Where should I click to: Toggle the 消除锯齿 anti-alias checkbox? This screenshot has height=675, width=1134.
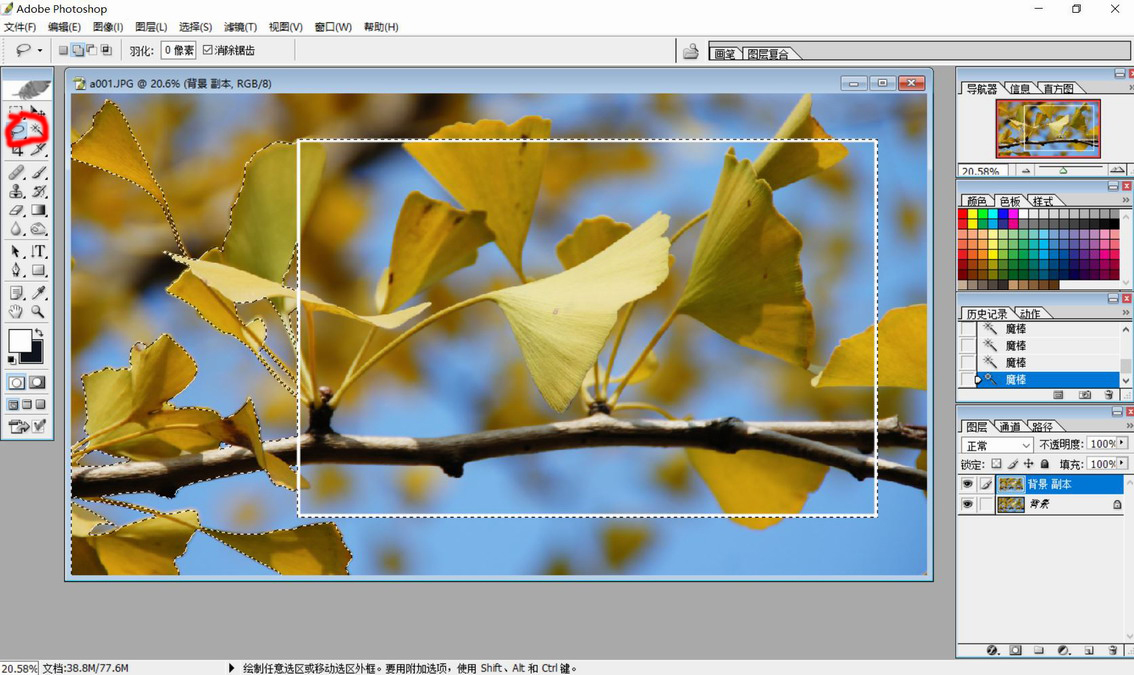tap(208, 50)
